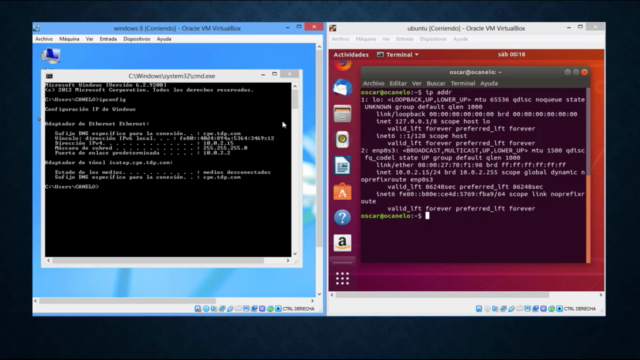Click windows 8 VM vertical scrollbar up arrow
The width and height of the screenshot is (640, 360).
coord(319,47)
